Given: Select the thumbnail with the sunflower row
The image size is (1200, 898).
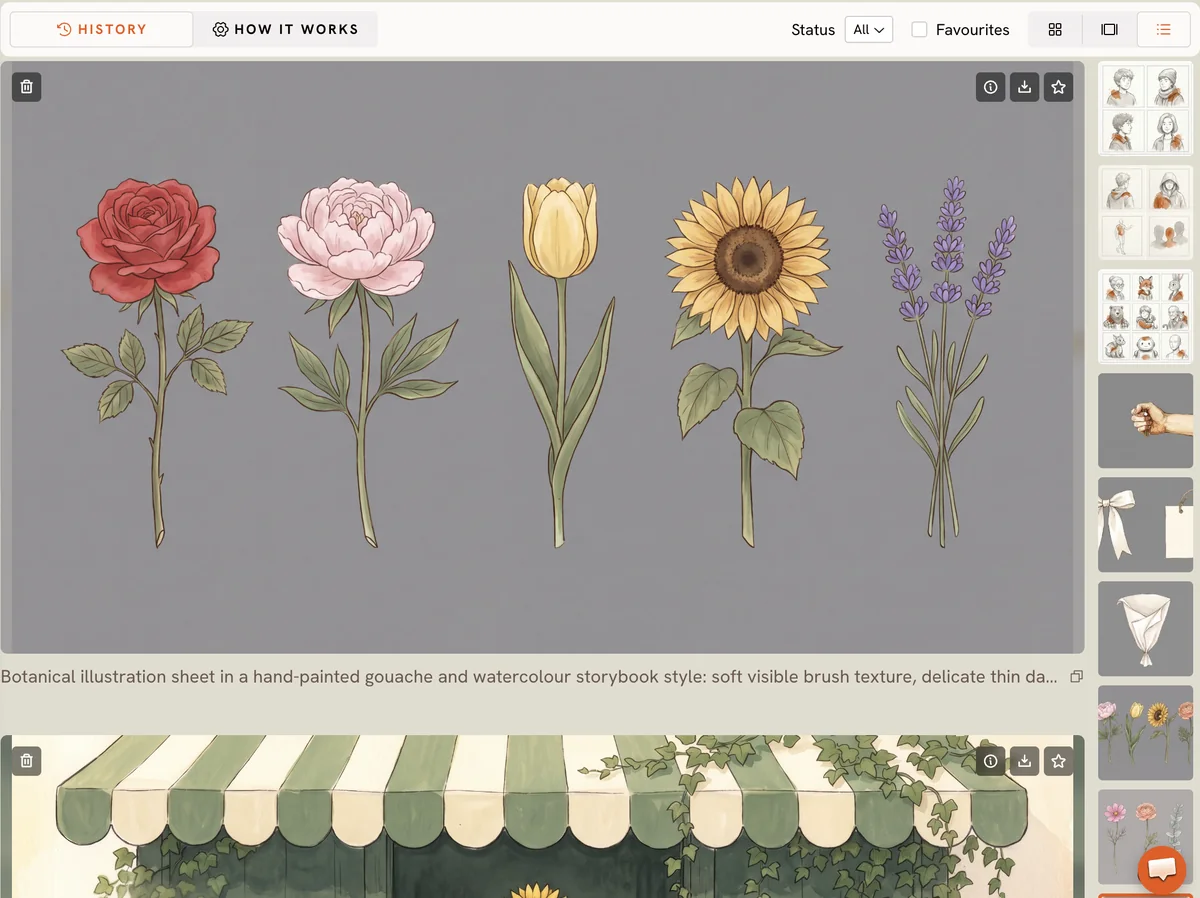Looking at the screenshot, I should point(1146,733).
